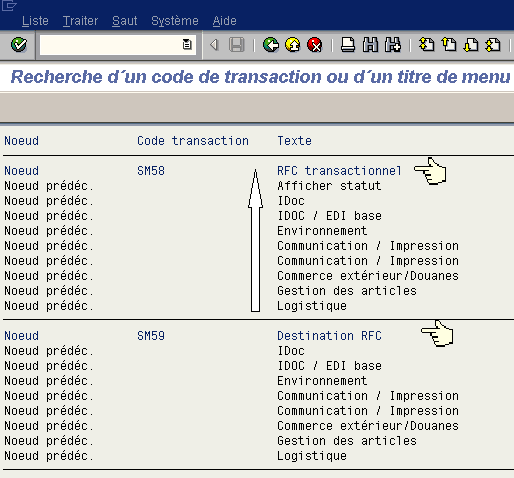Go to the previous page icon
The width and height of the screenshot is (514, 478).
pos(449,45)
